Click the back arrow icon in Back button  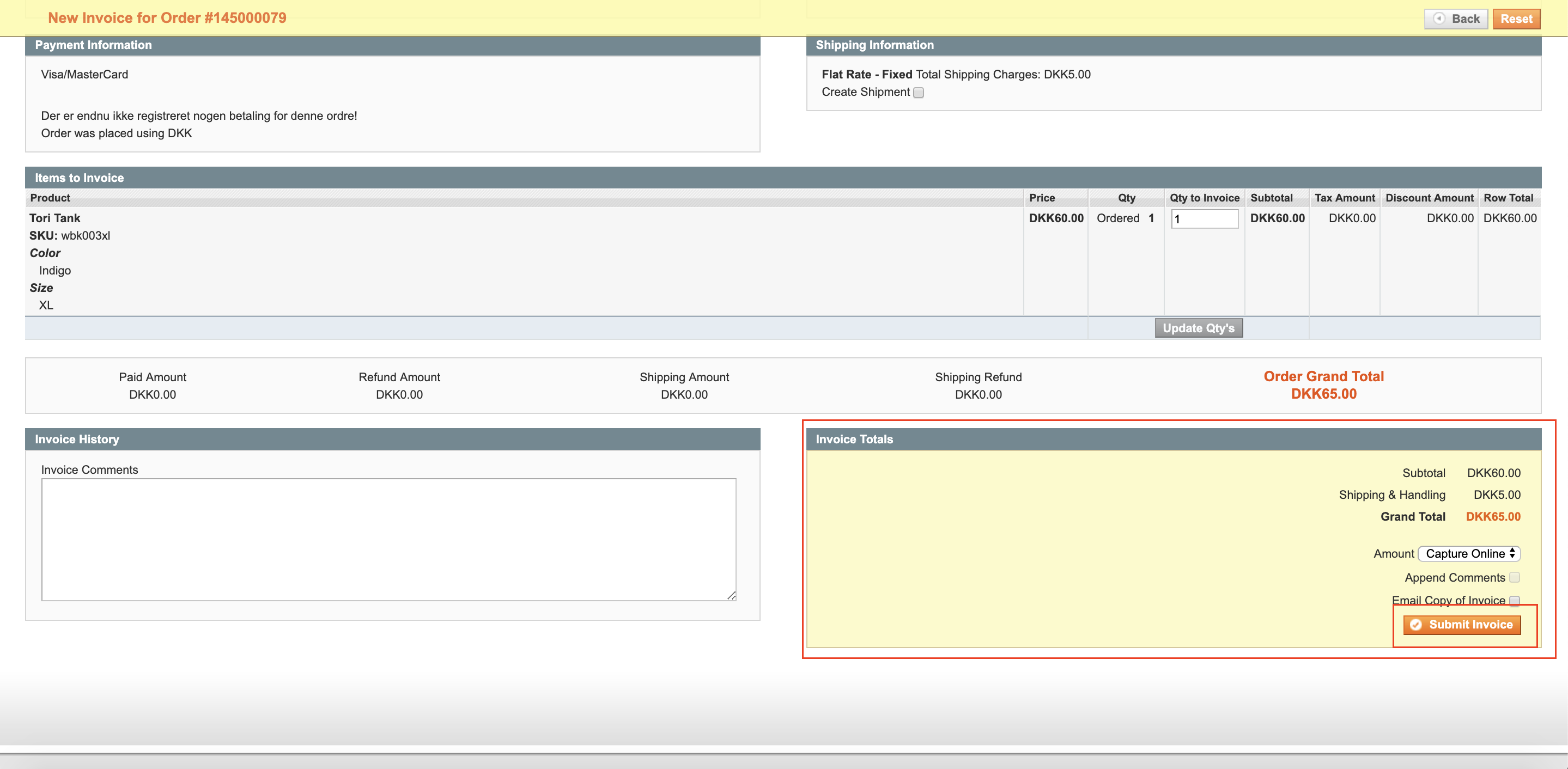click(1439, 19)
